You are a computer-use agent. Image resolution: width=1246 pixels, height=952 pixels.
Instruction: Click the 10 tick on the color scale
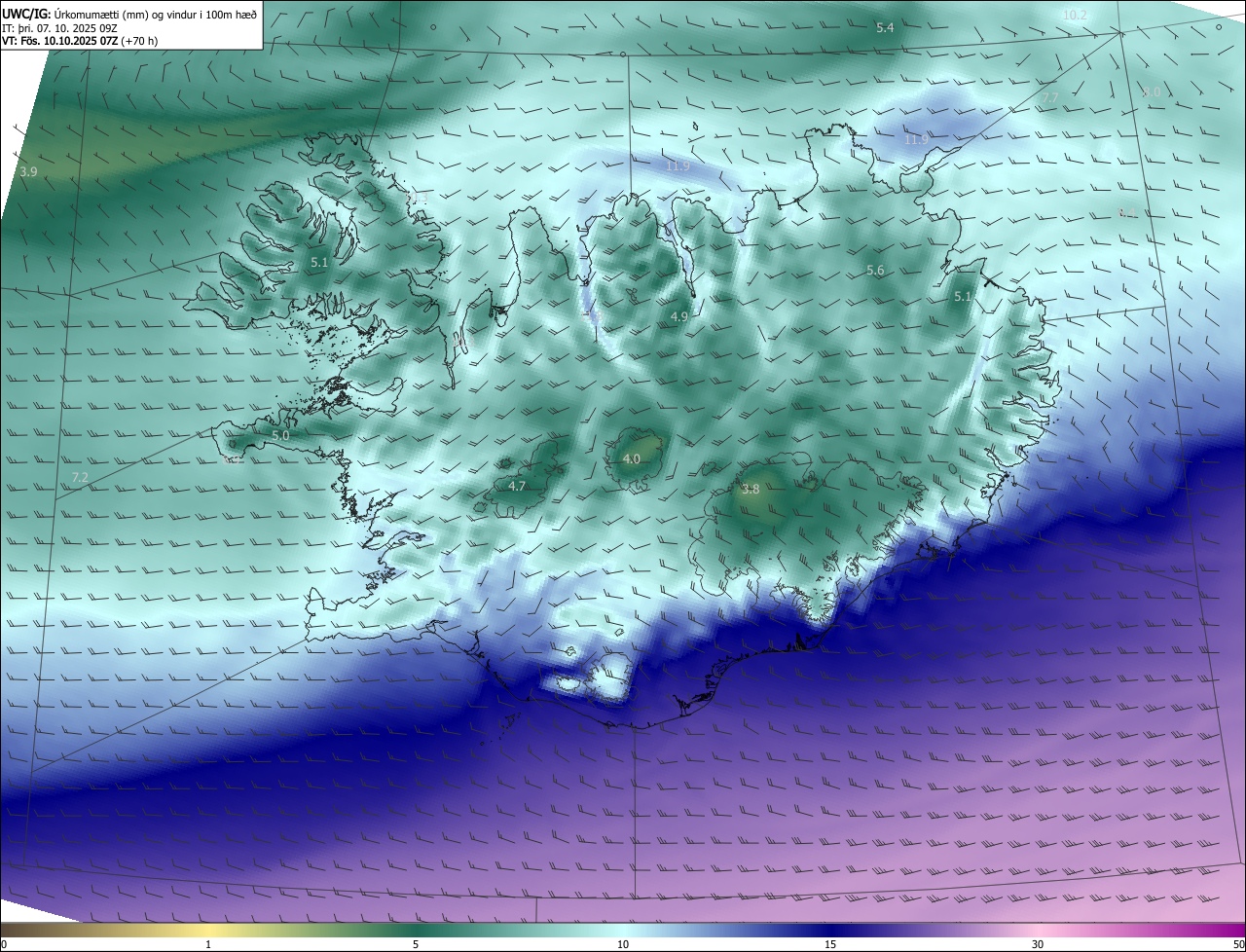point(623,944)
